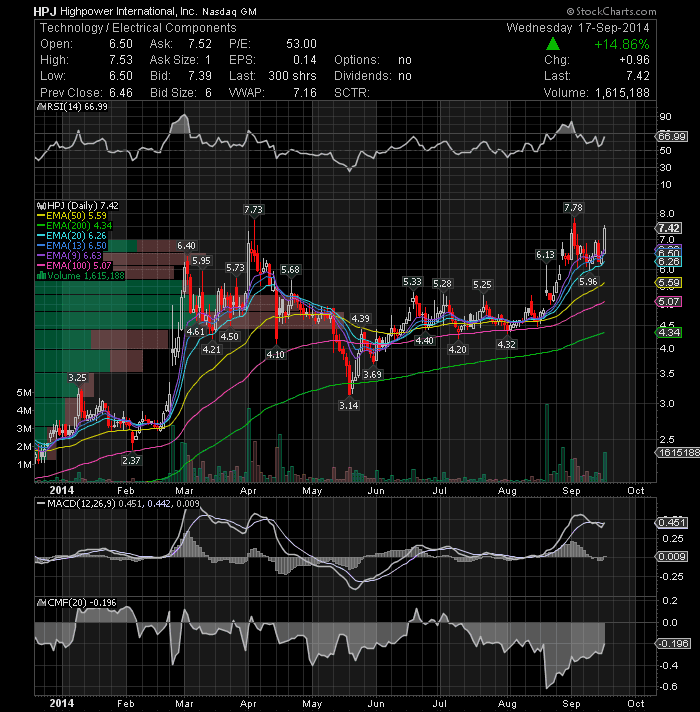
Task: Click the 5.73 price label
Action: click(235, 268)
